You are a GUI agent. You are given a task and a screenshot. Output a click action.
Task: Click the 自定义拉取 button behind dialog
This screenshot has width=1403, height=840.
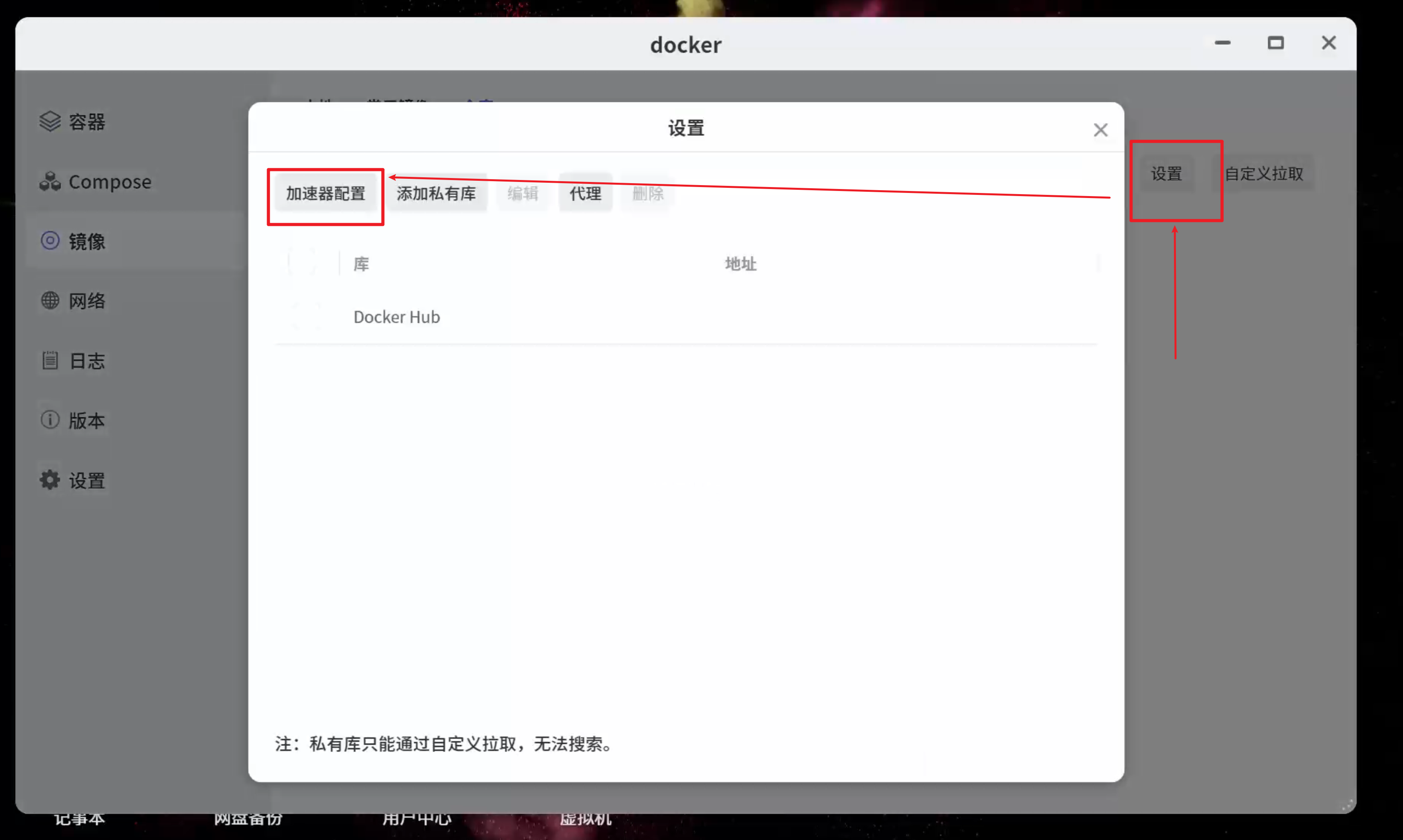(1264, 174)
